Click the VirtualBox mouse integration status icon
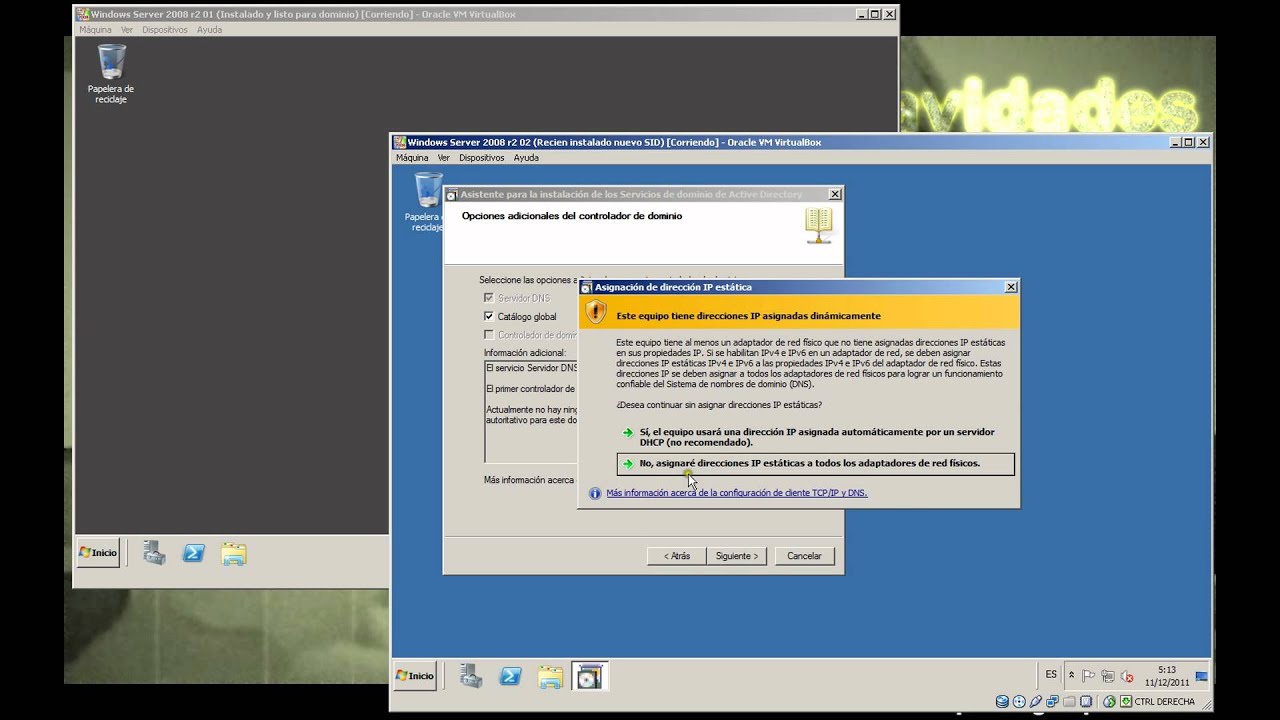This screenshot has width=1280, height=720. (1110, 702)
